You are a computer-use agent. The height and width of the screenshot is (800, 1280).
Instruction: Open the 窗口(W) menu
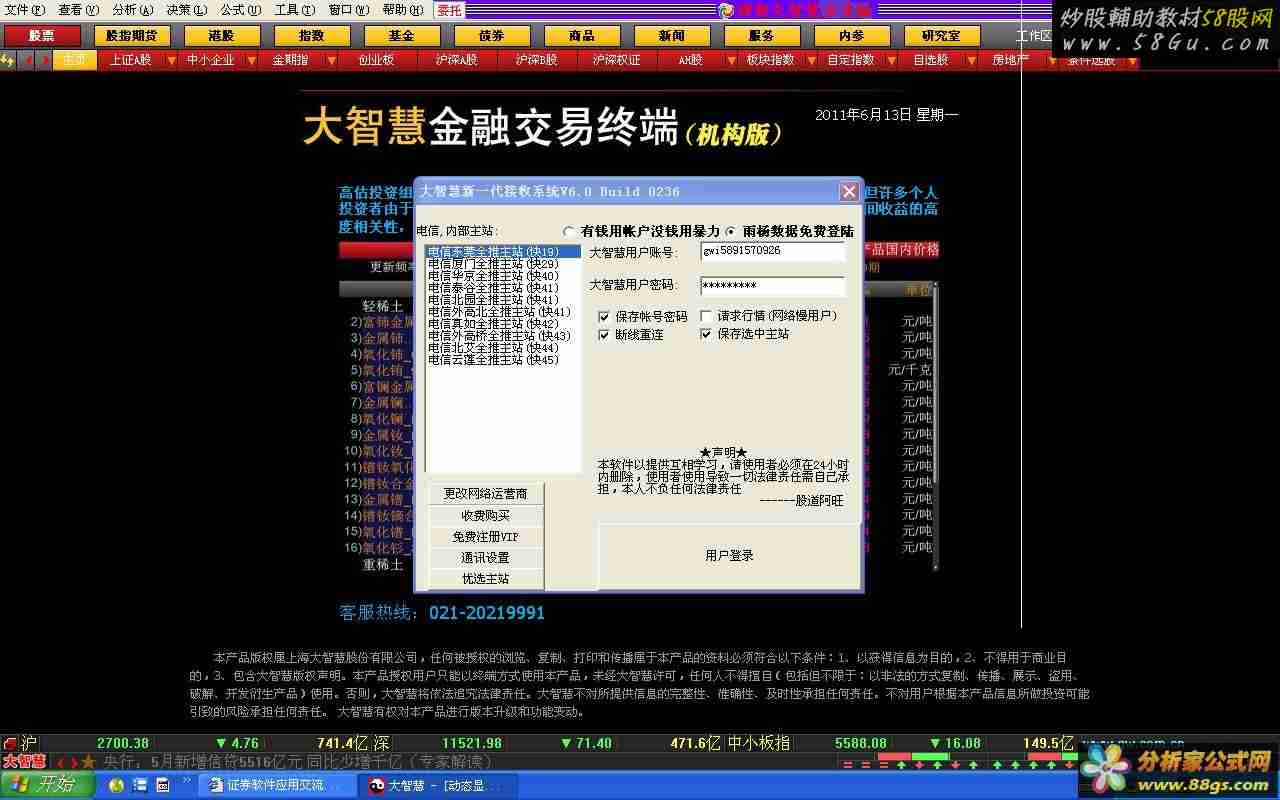pyautogui.click(x=349, y=10)
